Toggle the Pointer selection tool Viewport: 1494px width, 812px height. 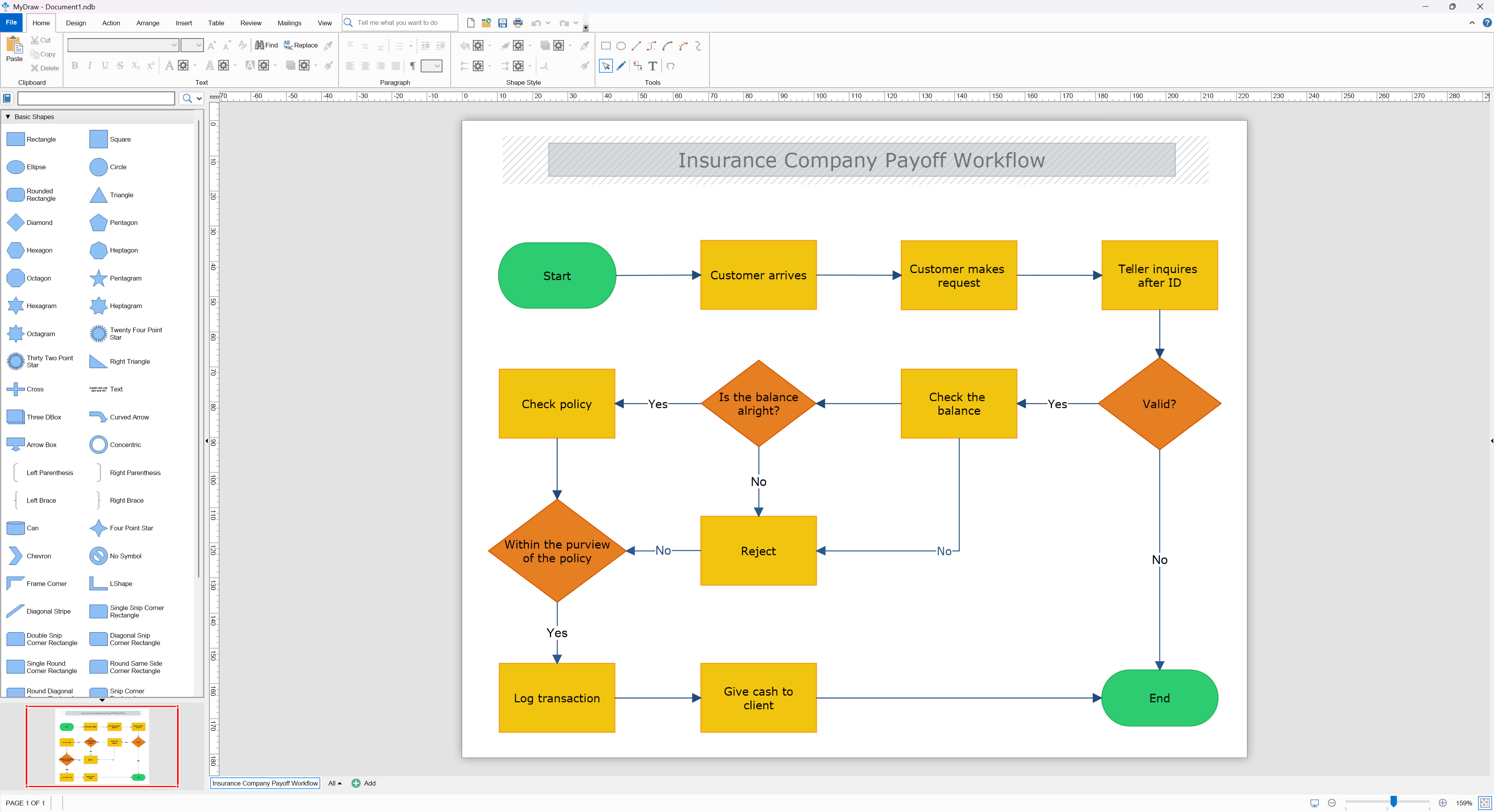(606, 66)
